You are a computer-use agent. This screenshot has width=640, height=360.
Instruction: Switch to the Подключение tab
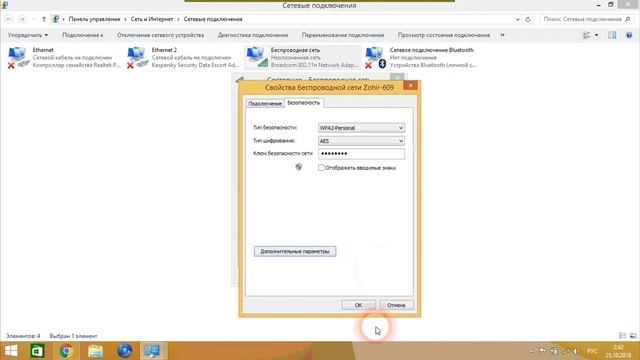click(265, 104)
